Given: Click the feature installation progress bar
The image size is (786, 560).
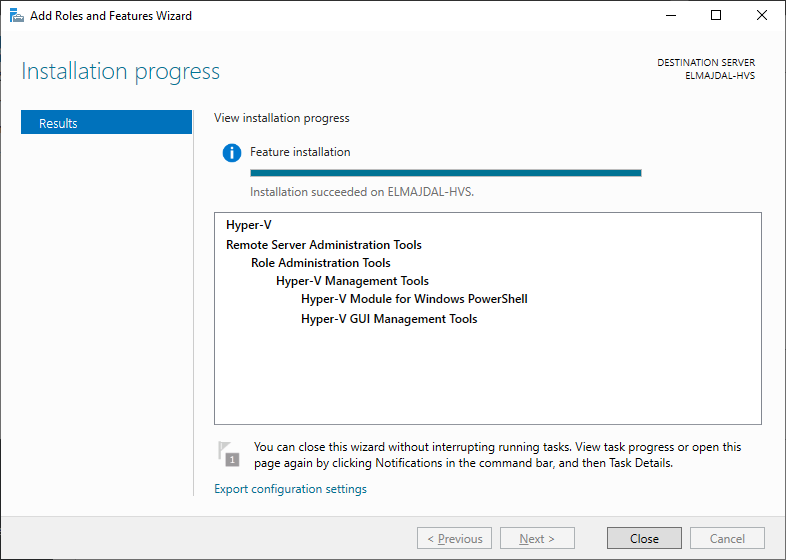Looking at the screenshot, I should point(445,173).
